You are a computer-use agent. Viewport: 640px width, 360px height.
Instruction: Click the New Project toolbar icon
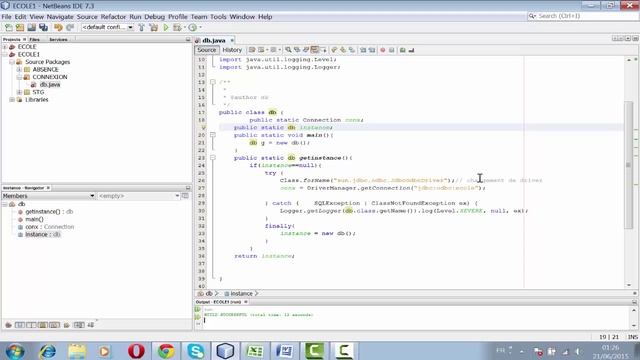coord(20,27)
